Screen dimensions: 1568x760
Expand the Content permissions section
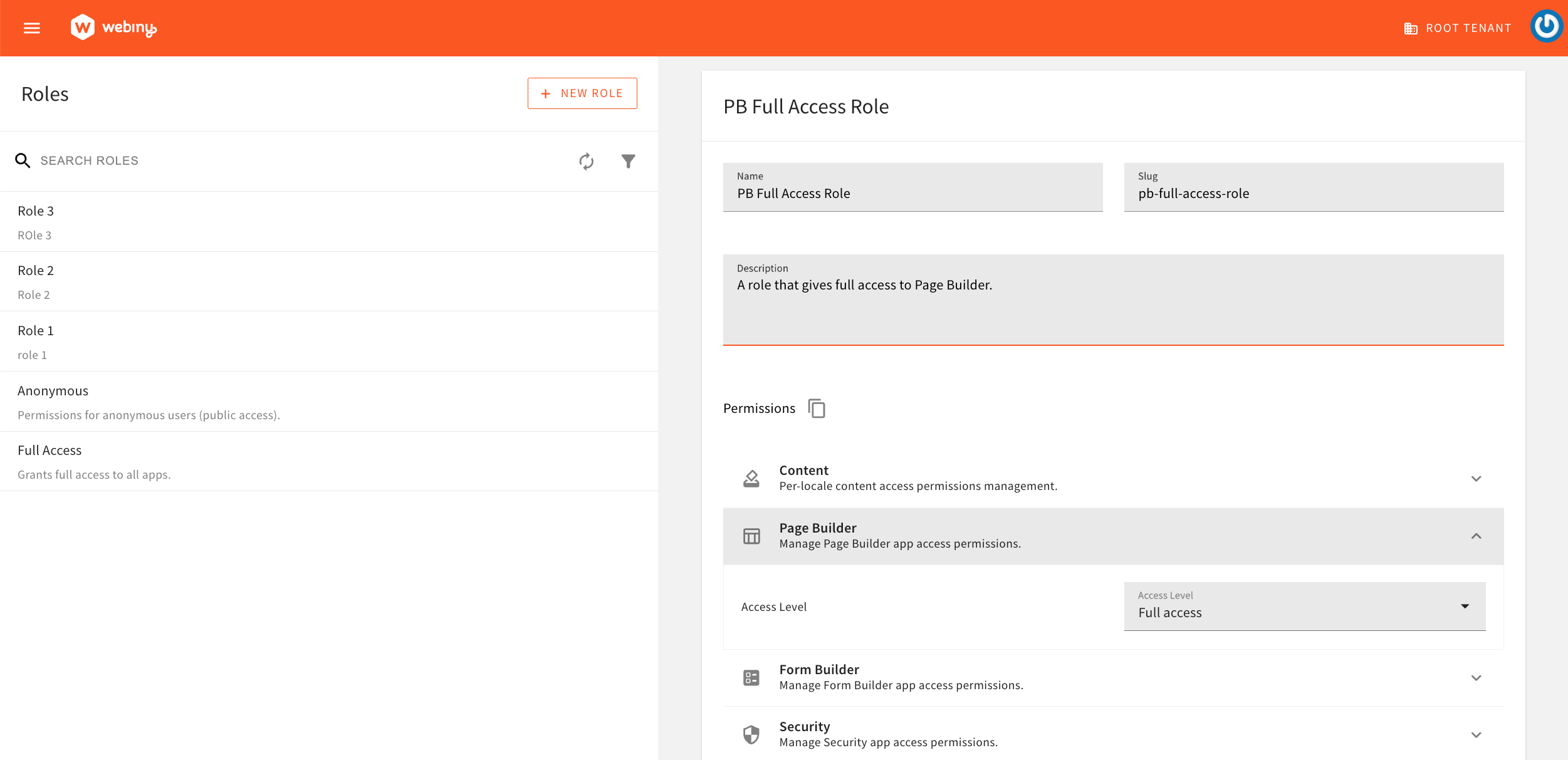coord(1477,478)
